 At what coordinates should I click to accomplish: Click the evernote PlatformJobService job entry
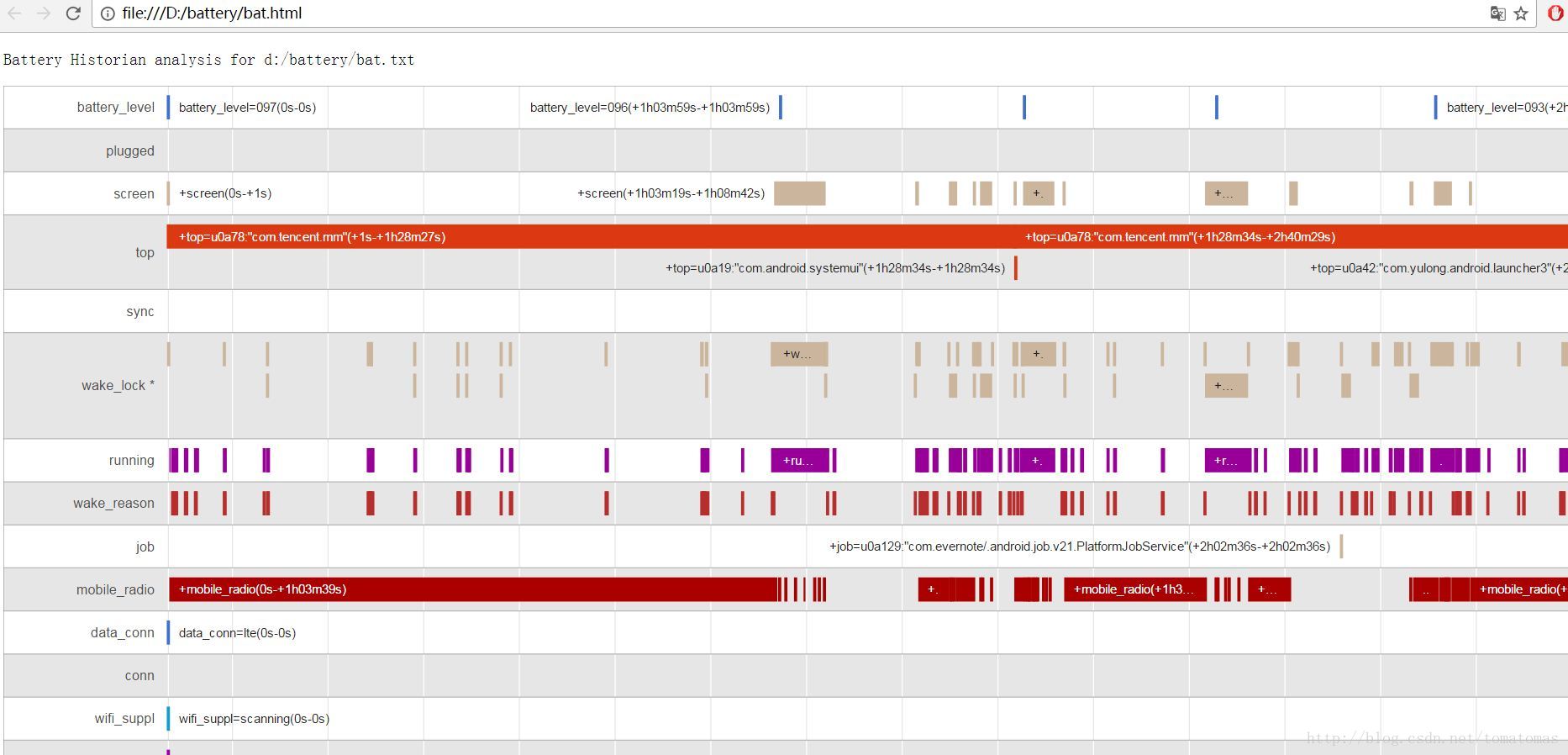click(x=1080, y=546)
